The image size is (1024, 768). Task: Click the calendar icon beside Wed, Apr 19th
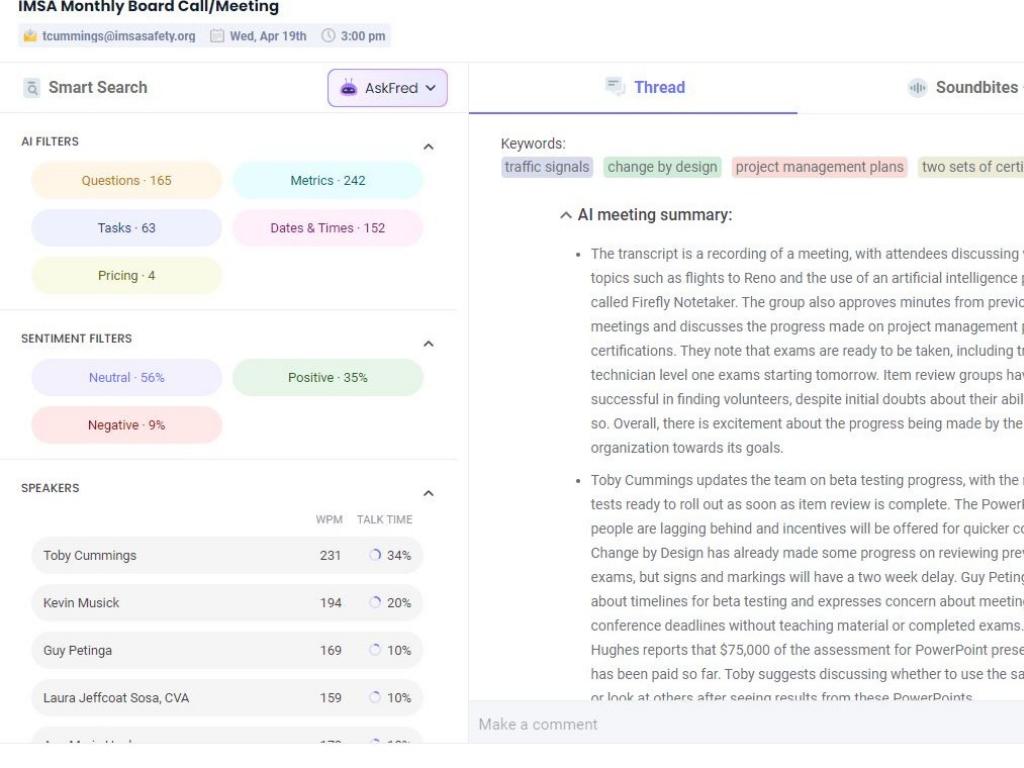pos(217,36)
